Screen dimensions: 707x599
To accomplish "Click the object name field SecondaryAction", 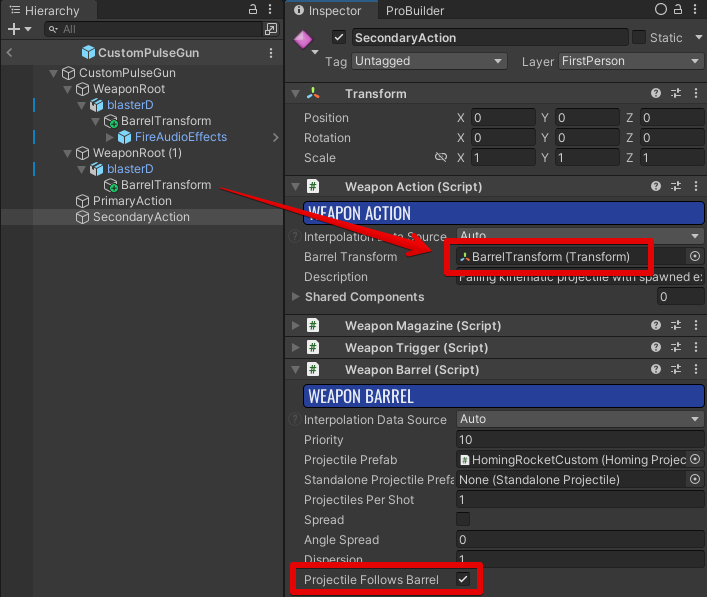I will pyautogui.click(x=490, y=37).
